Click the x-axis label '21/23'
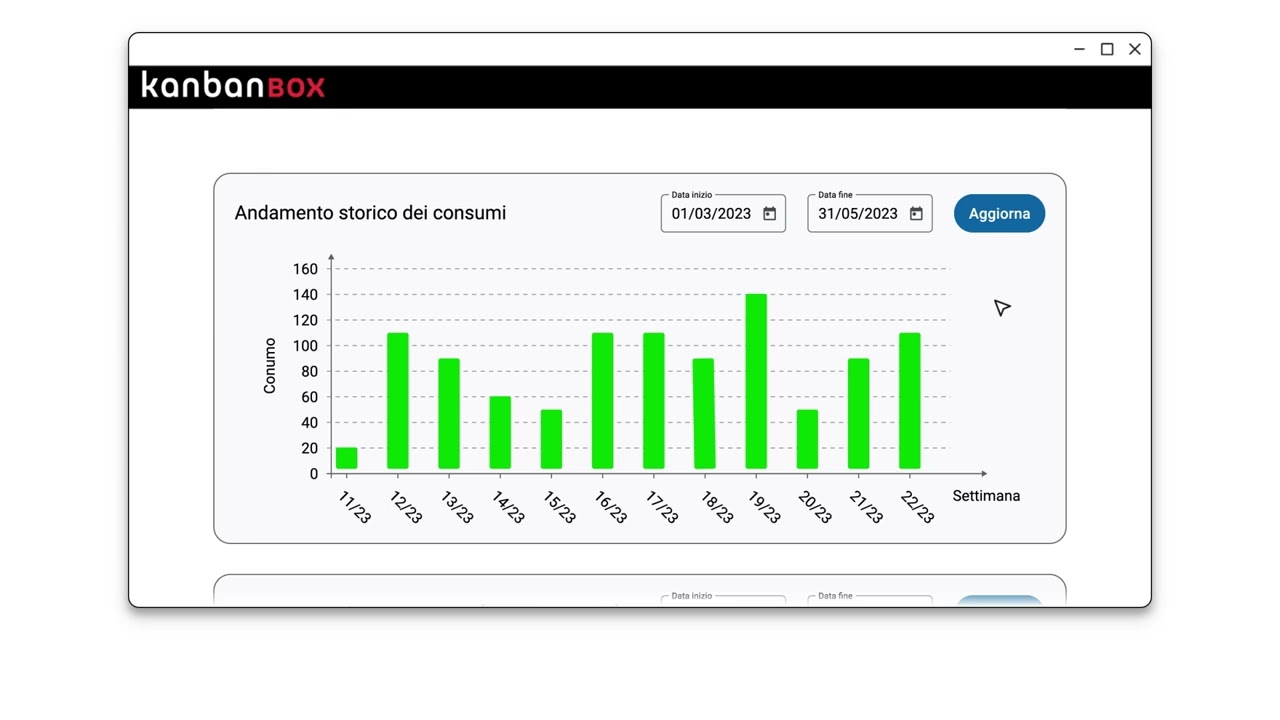The width and height of the screenshot is (1280, 720). tap(866, 508)
